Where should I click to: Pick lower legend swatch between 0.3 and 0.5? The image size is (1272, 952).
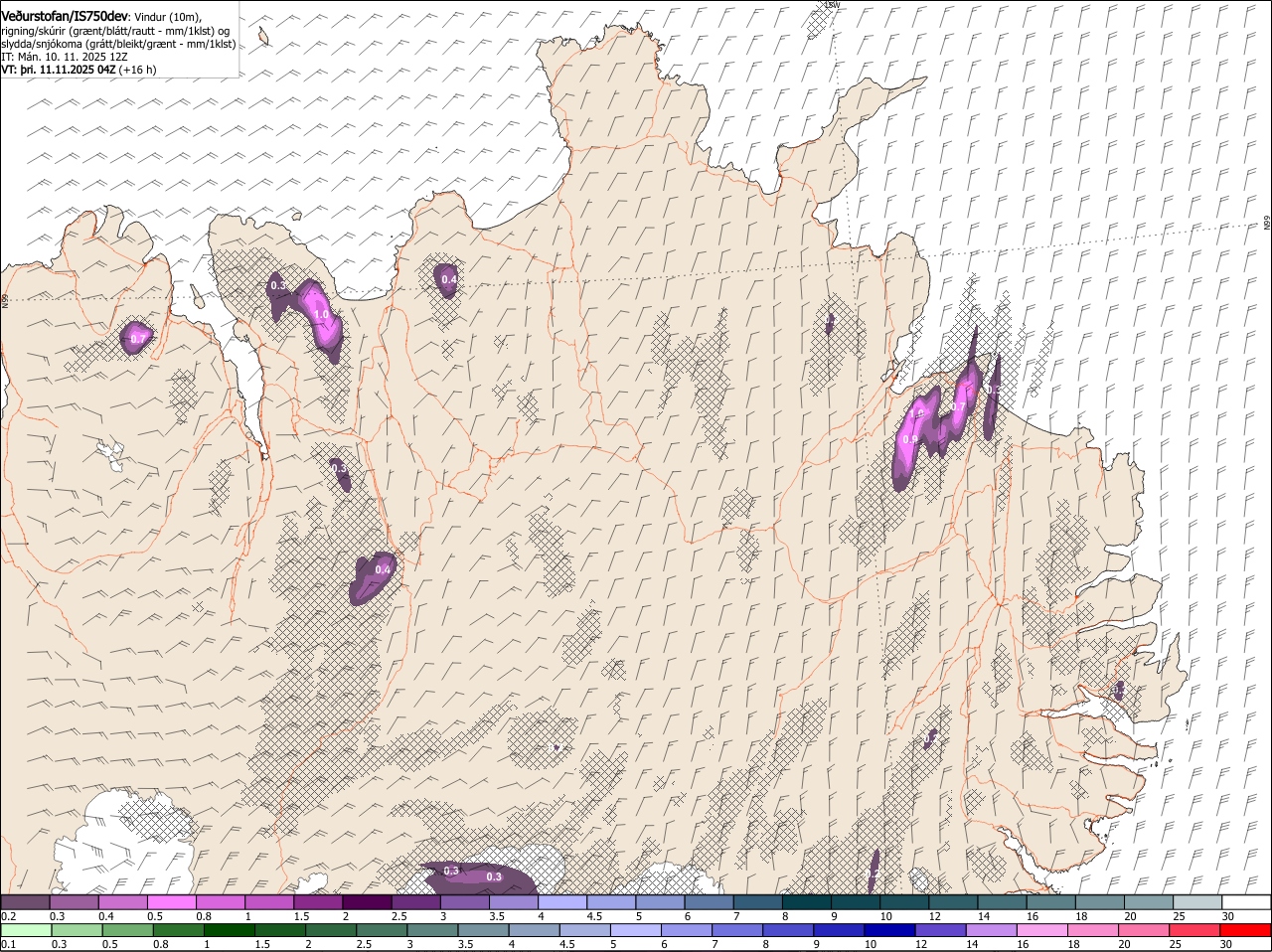click(x=78, y=930)
